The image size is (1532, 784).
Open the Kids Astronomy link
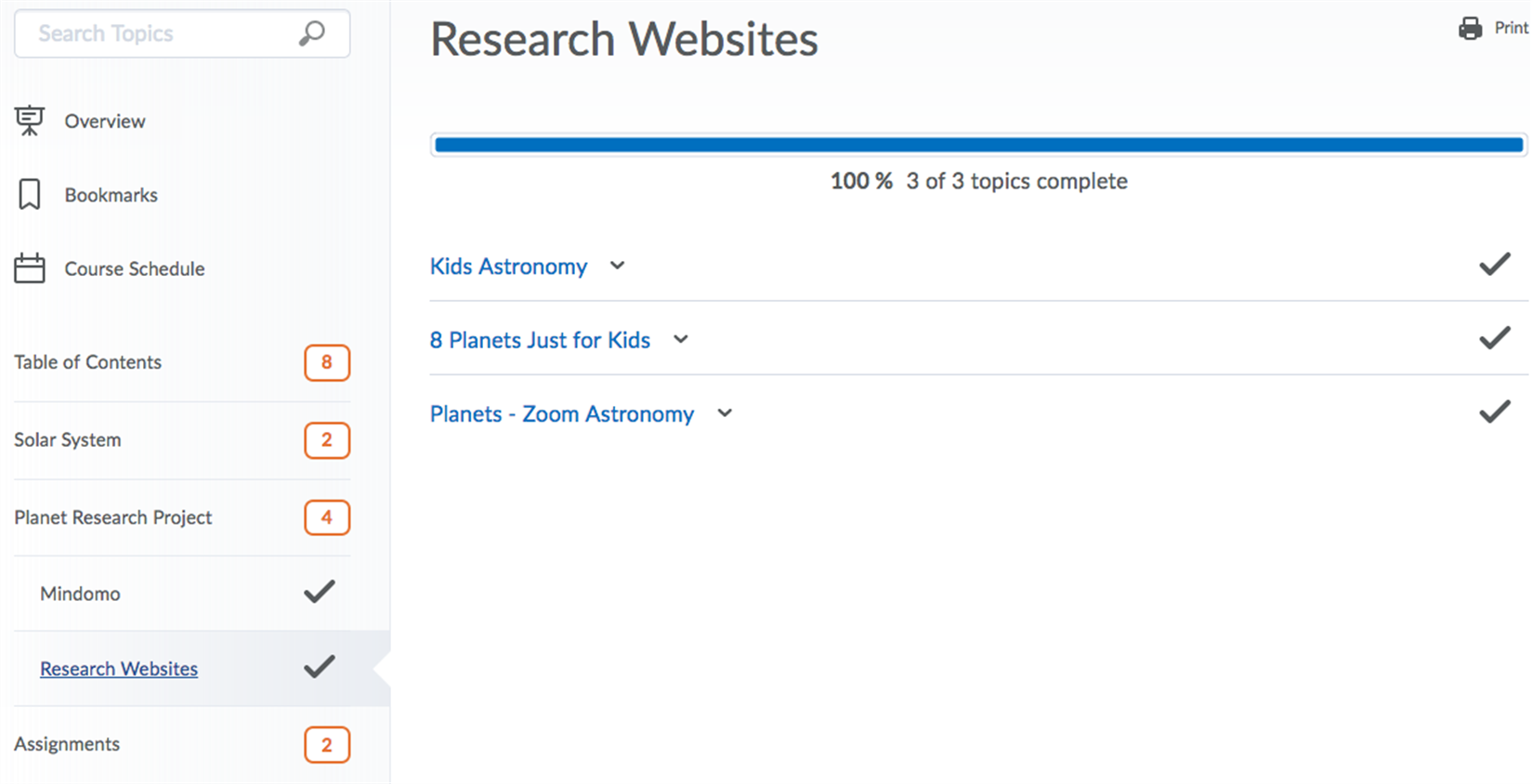(509, 267)
